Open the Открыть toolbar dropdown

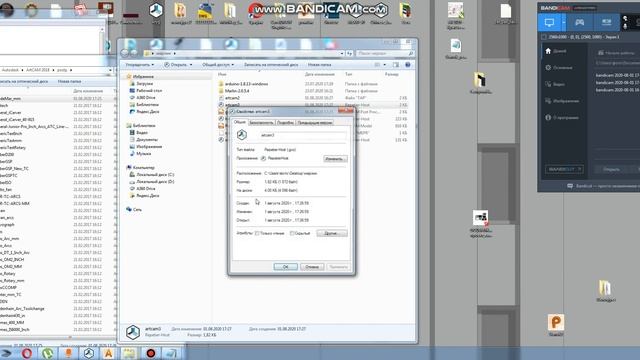pos(178,65)
